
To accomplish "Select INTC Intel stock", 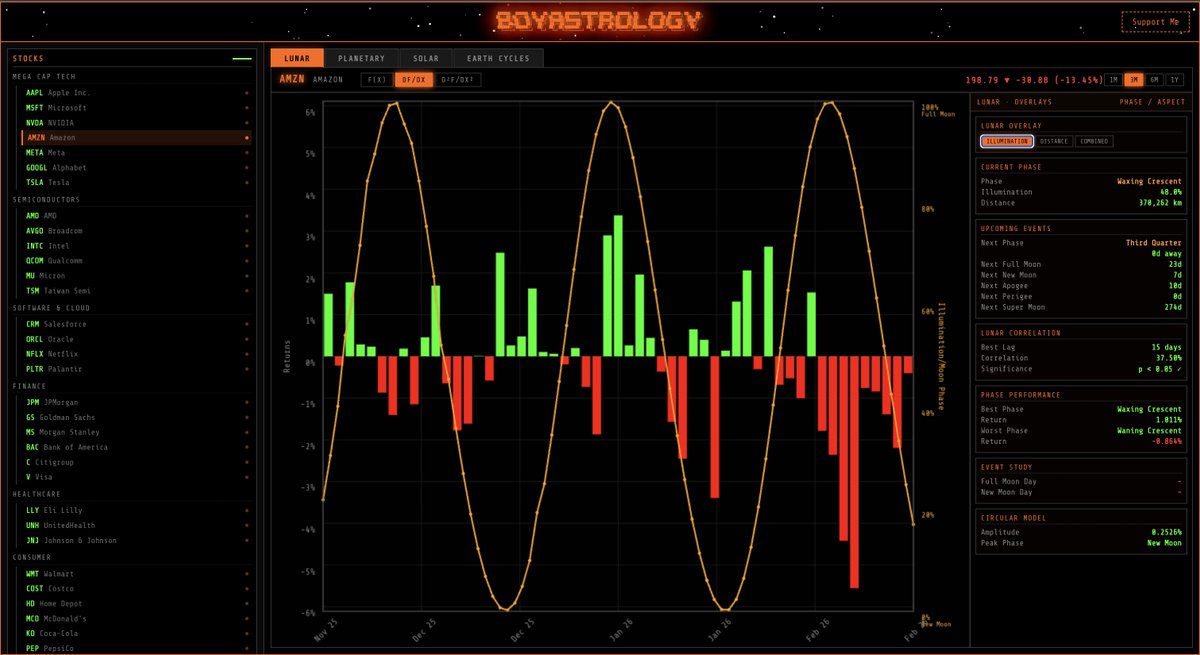I will pyautogui.click(x=136, y=245).
